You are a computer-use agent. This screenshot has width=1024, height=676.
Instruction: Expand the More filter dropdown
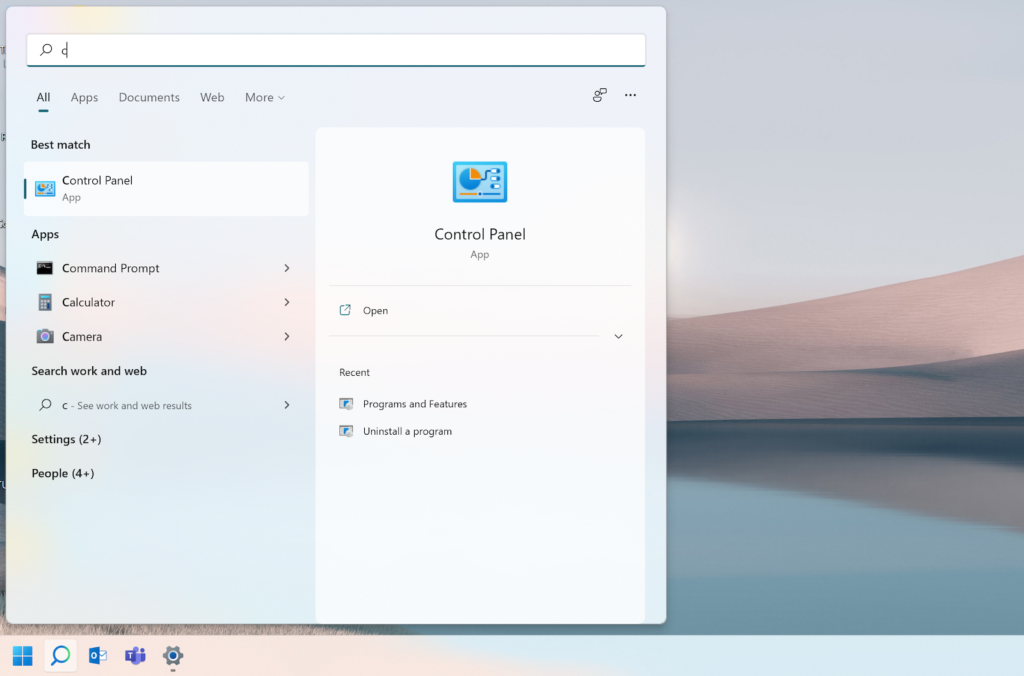pos(265,97)
